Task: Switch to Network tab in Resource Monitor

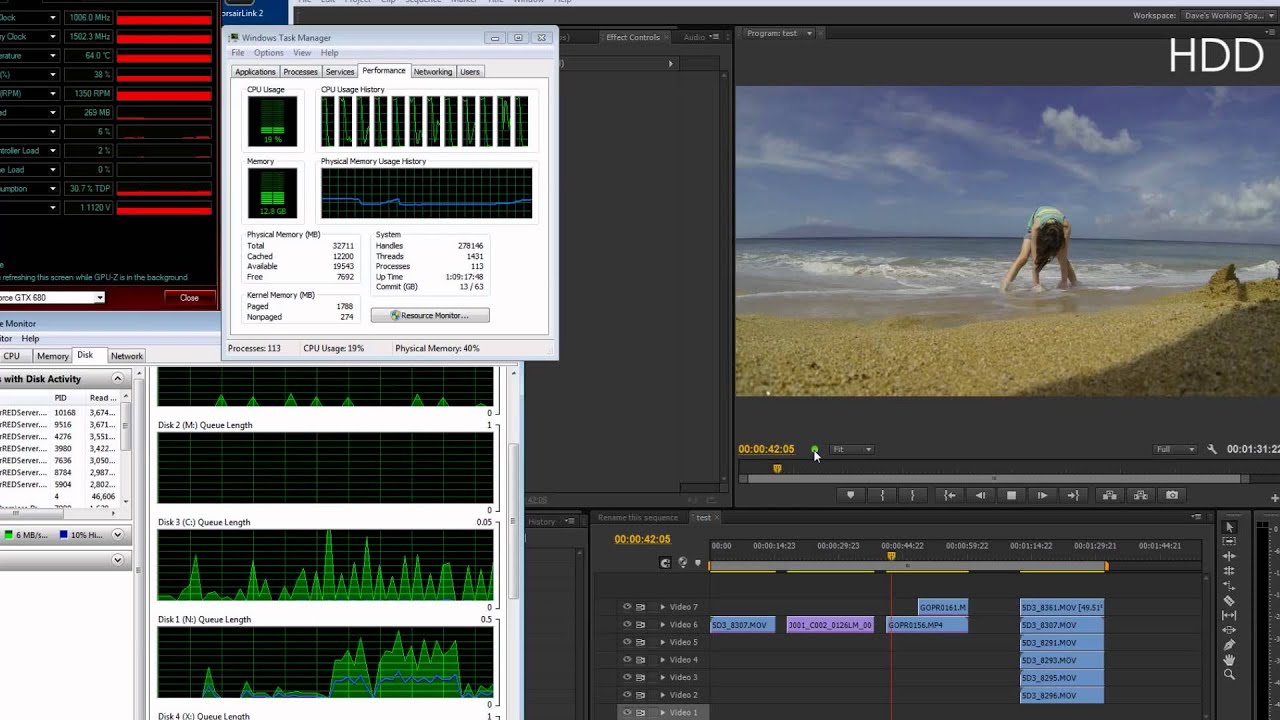Action: click(127, 356)
